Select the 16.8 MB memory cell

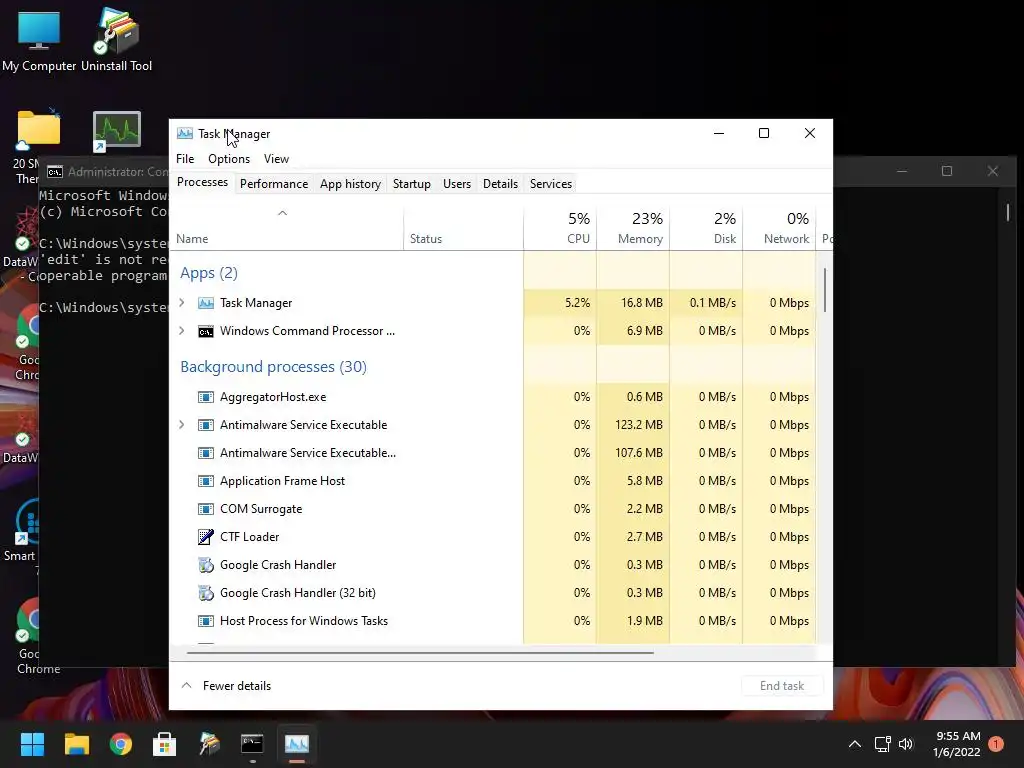[x=633, y=303]
